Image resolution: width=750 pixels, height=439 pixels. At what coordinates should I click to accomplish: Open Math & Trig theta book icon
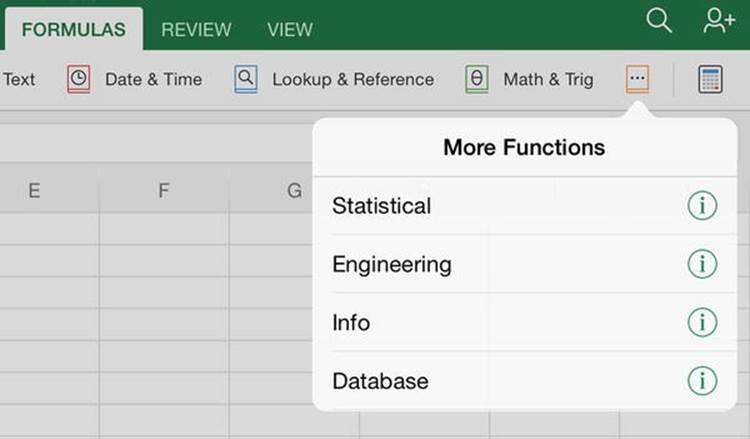pyautogui.click(x=477, y=79)
